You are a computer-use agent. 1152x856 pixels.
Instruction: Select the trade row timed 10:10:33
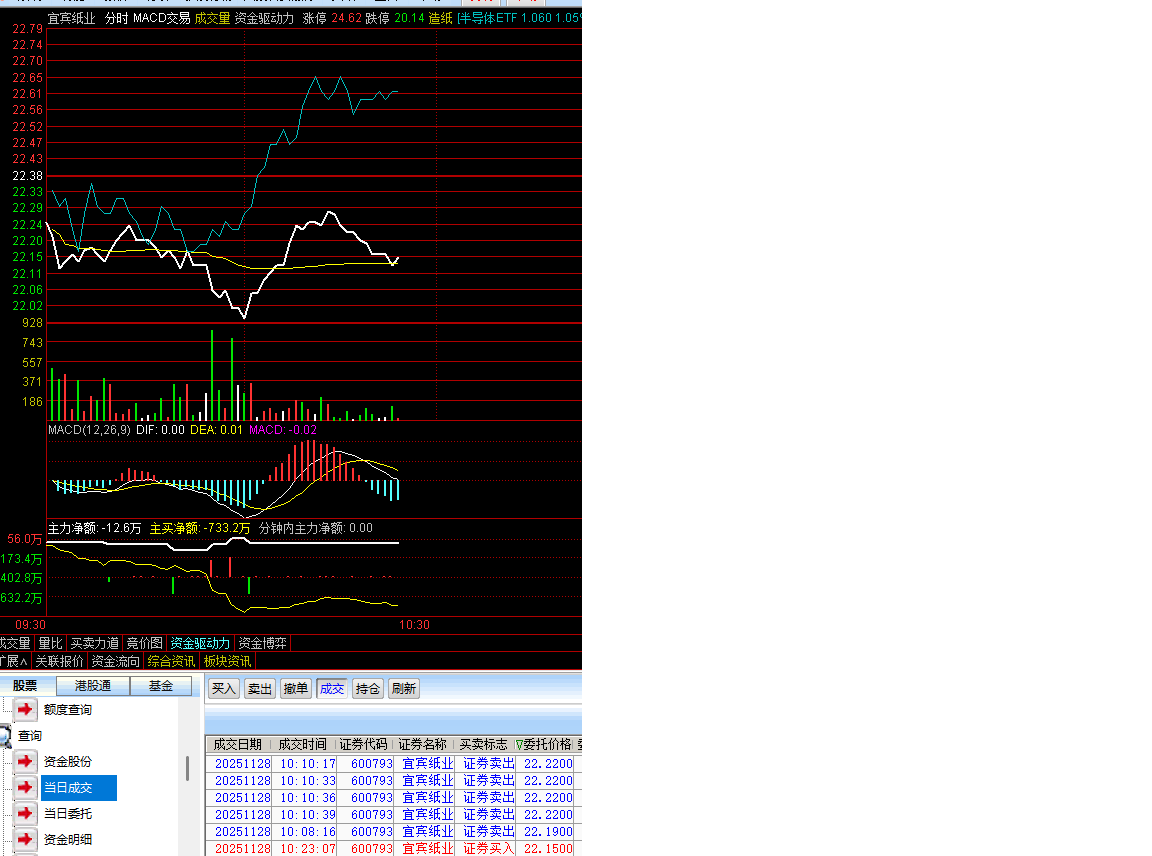393,781
